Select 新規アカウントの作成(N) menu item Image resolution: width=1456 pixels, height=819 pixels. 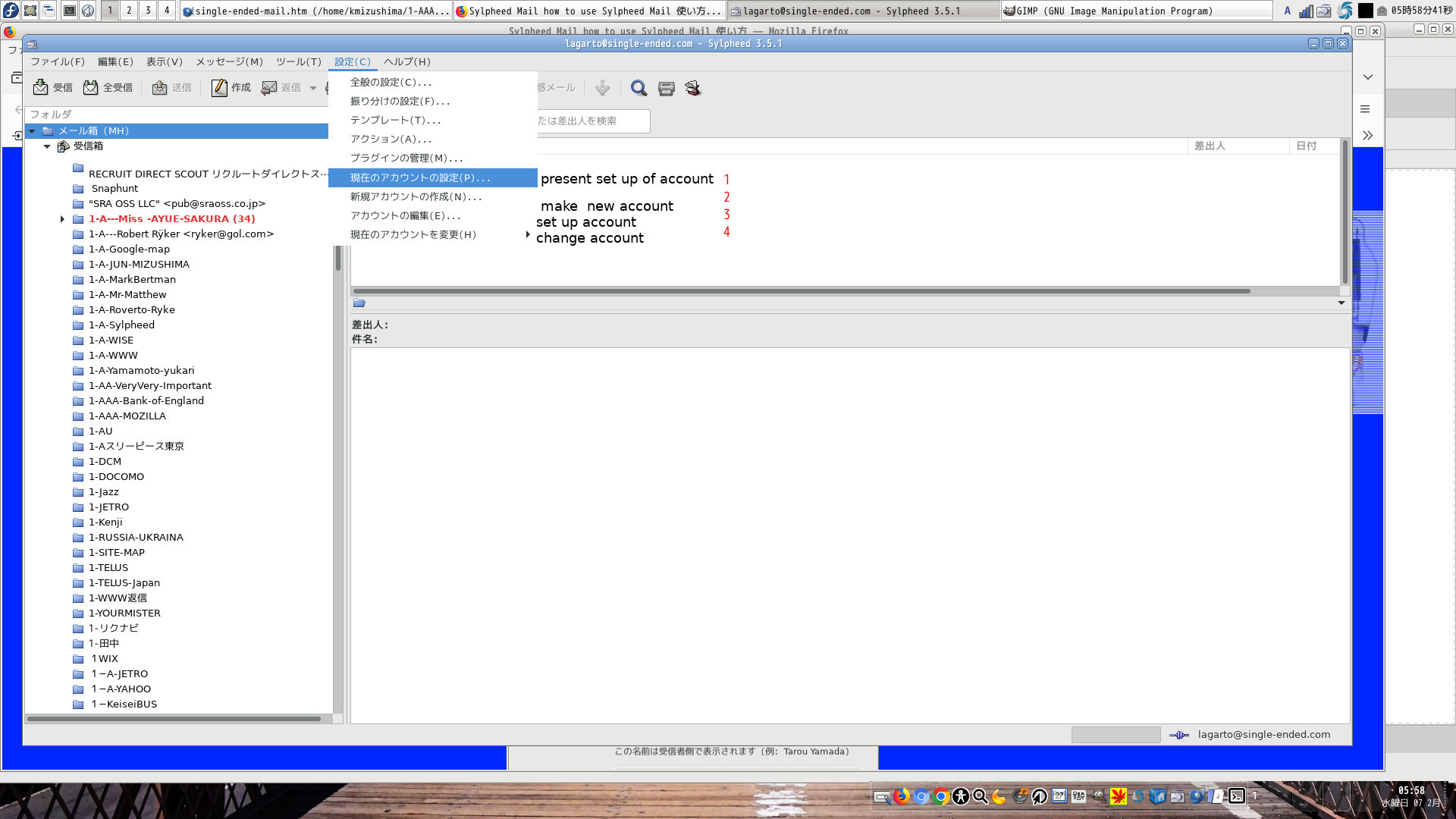coord(416,196)
